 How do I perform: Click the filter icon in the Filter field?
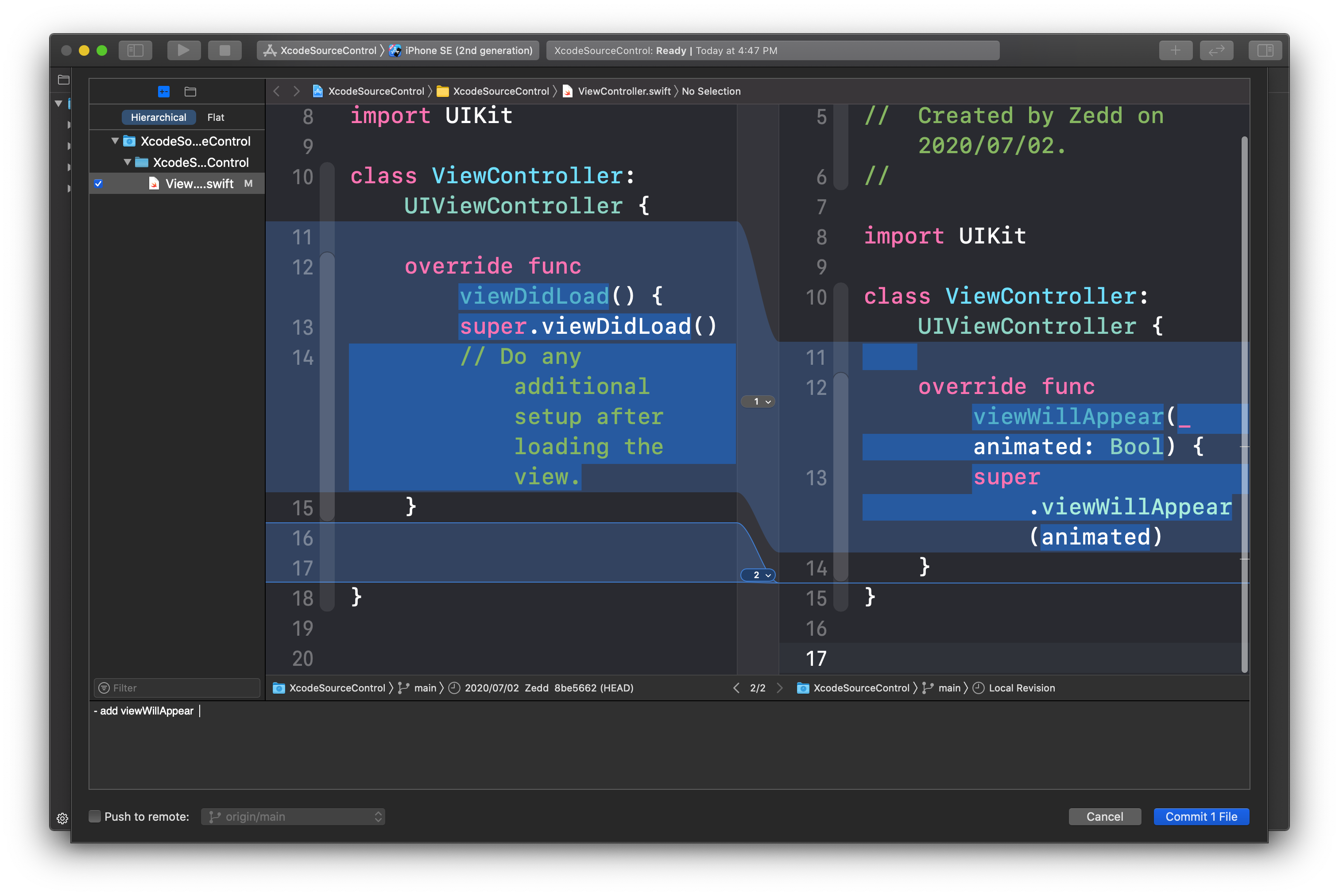104,687
